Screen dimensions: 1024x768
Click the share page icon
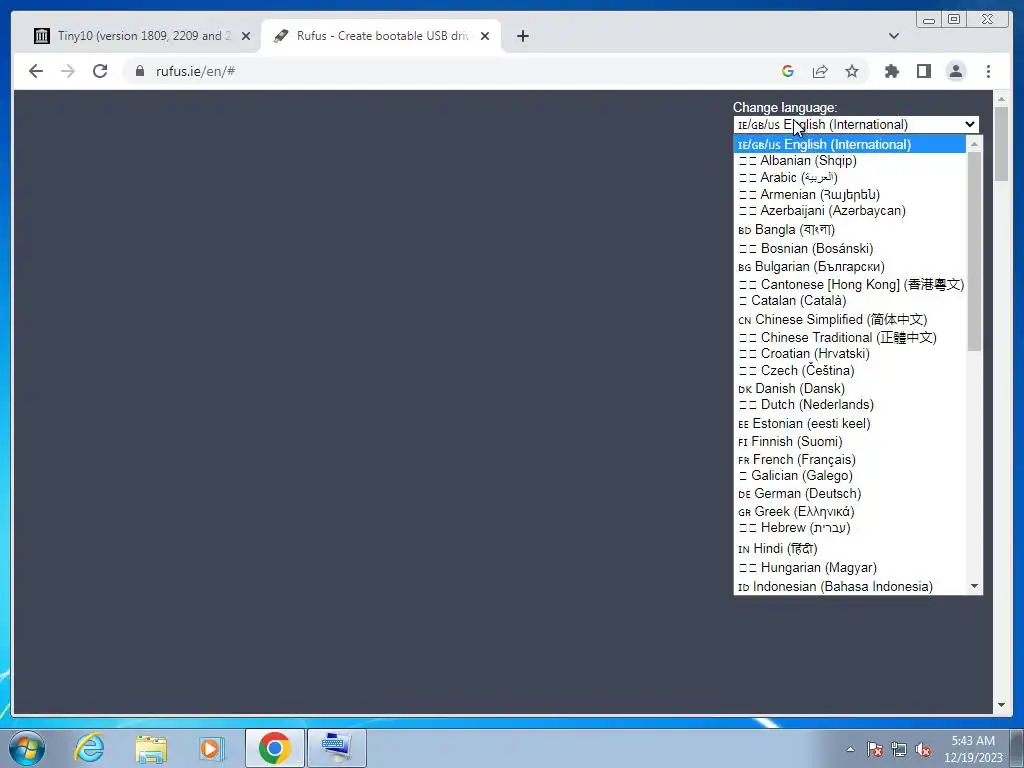point(820,71)
